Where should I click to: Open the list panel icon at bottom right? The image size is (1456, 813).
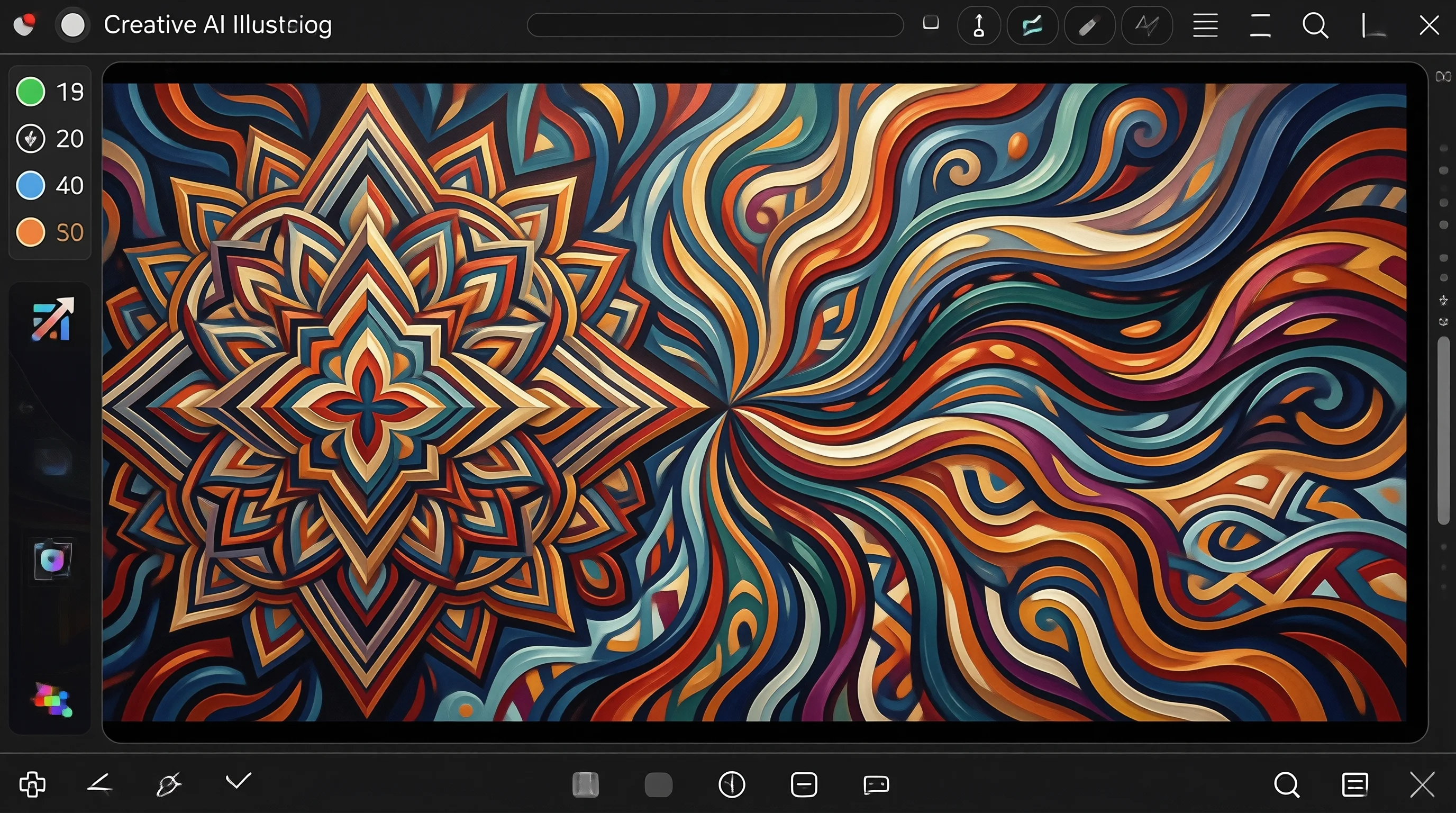1355,785
